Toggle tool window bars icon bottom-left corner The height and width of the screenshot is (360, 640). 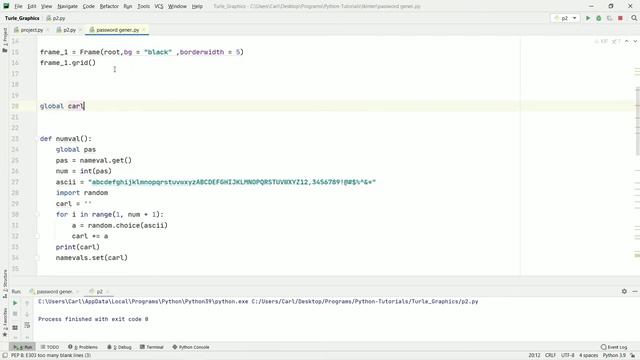point(5,356)
